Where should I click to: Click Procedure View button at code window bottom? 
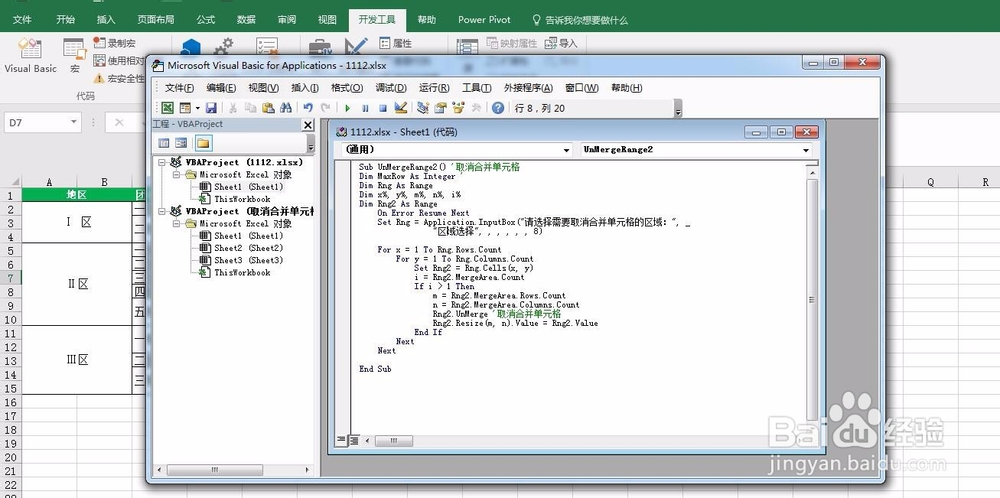341,440
